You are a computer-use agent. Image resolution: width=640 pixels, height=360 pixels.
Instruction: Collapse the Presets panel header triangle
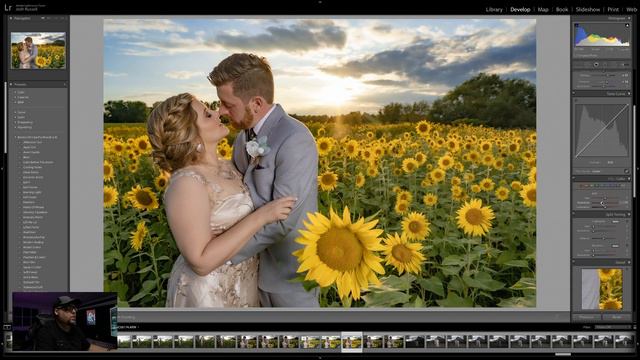pyautogui.click(x=11, y=84)
